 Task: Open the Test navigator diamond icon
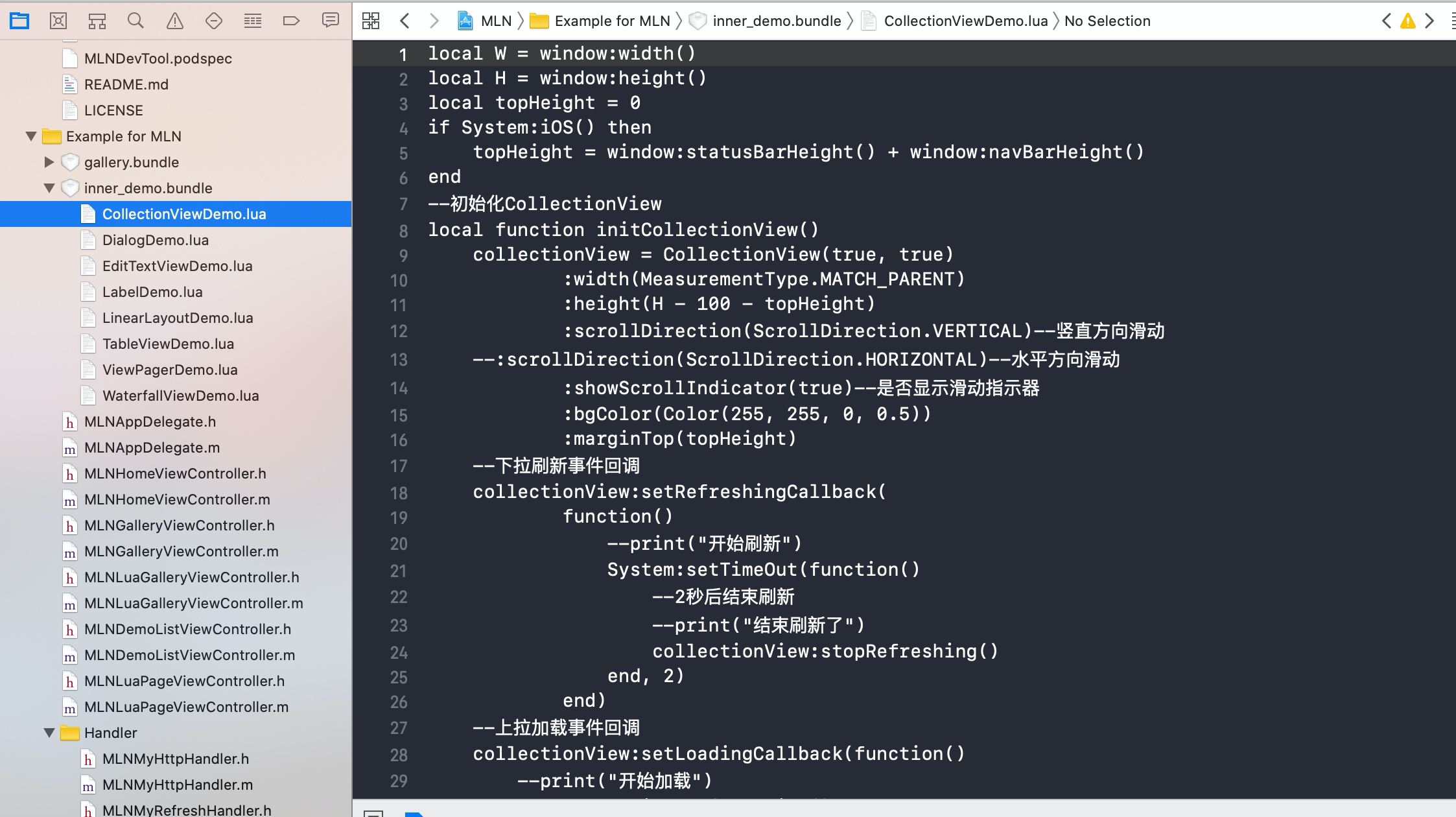pos(213,21)
